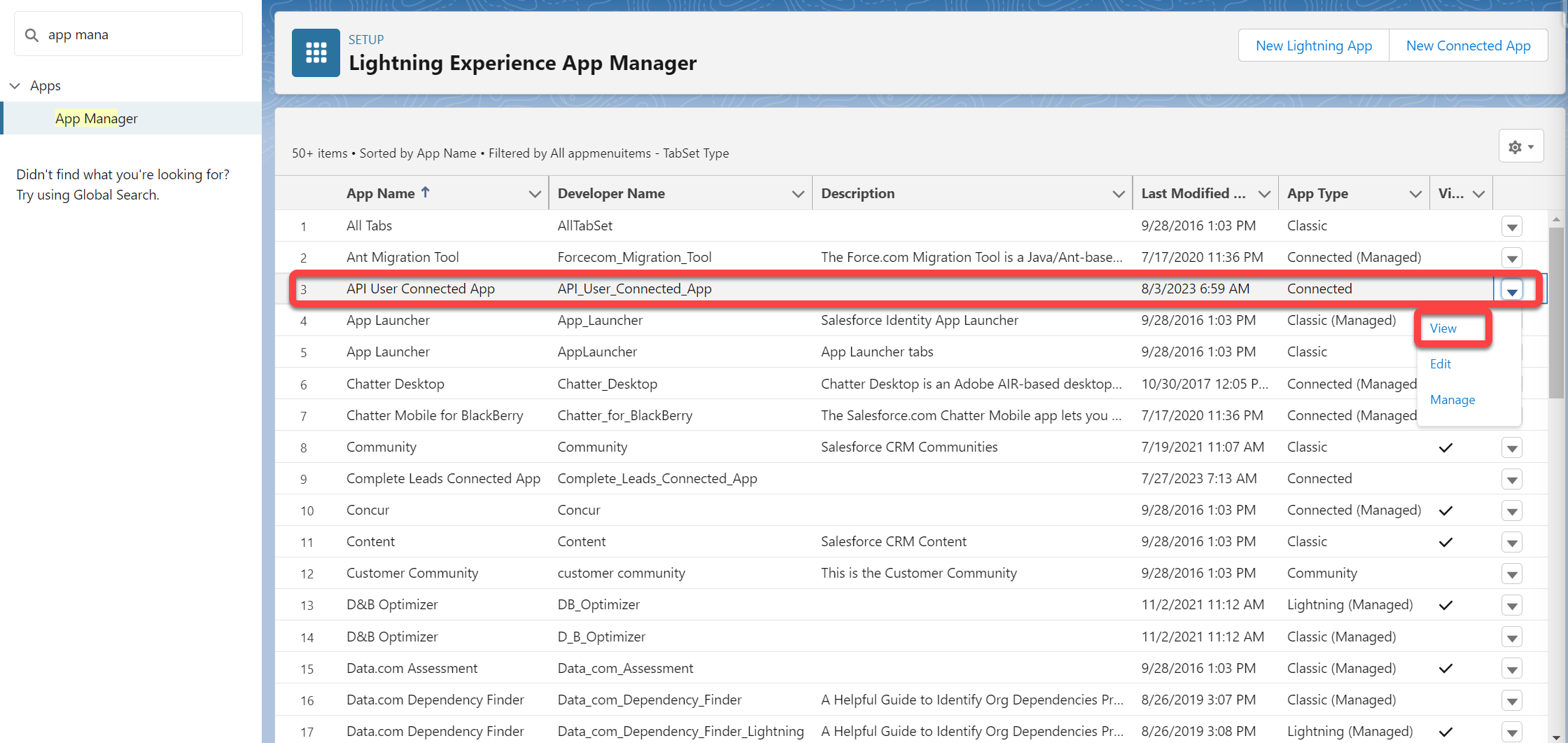
Task: Open row actions for Community row
Action: (x=1511, y=447)
